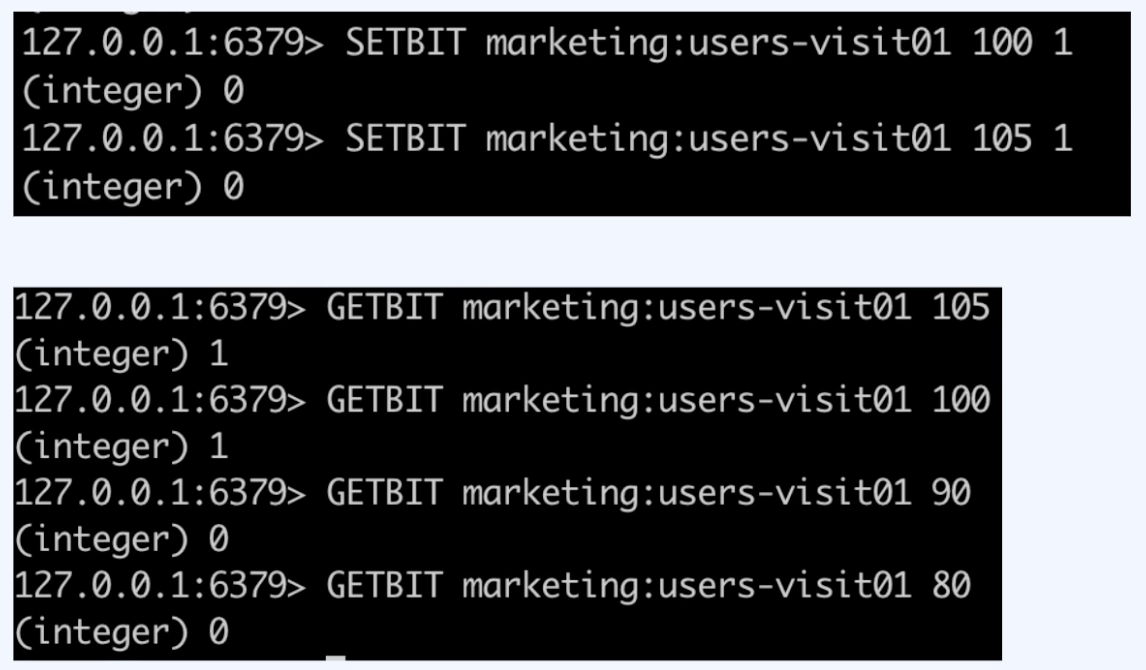The image size is (1146, 670).
Task: Click the GETBIT keyword in the offset 80 query
Action: pos(384,585)
